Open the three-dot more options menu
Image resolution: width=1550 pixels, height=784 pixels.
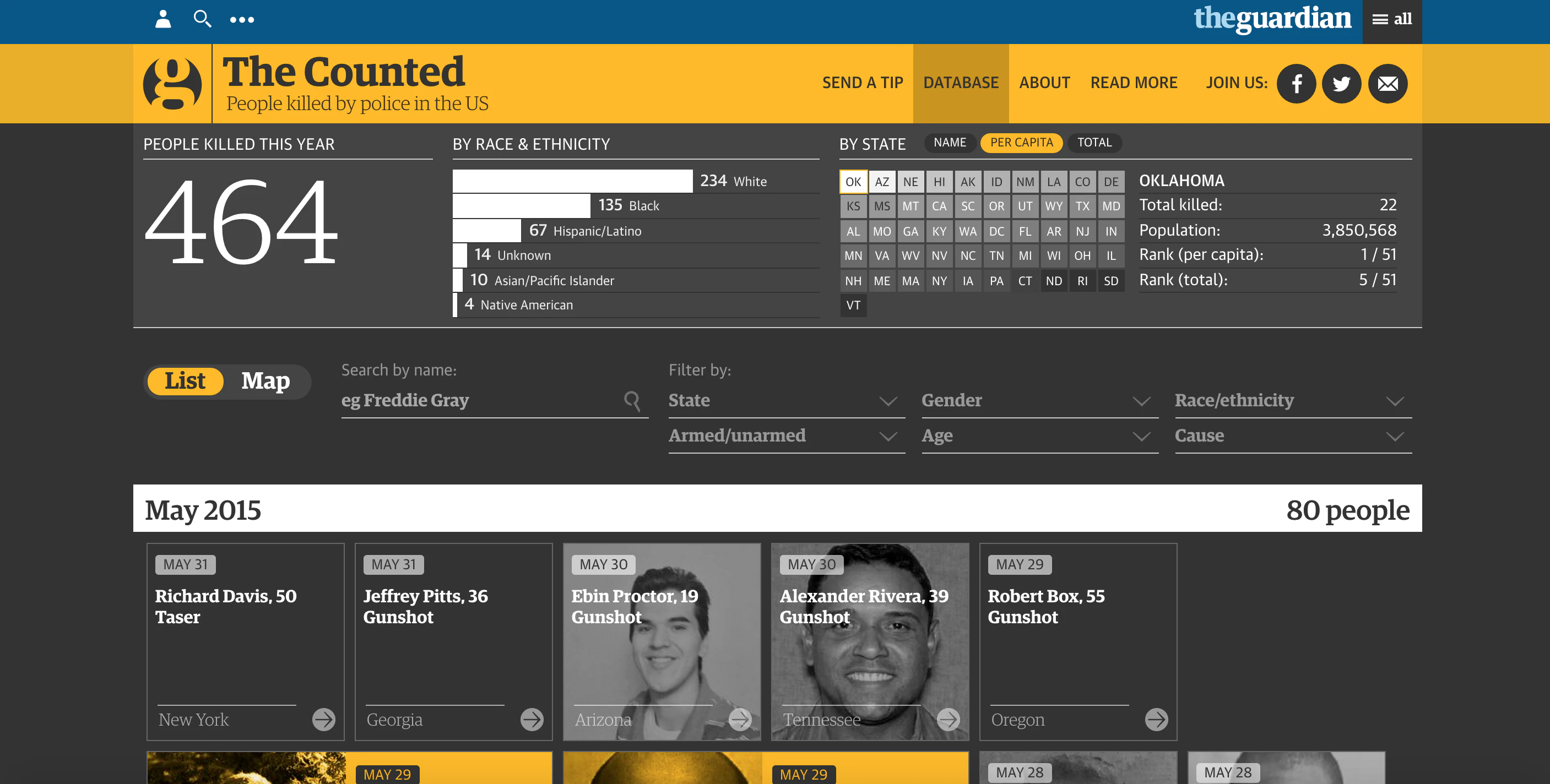242,20
